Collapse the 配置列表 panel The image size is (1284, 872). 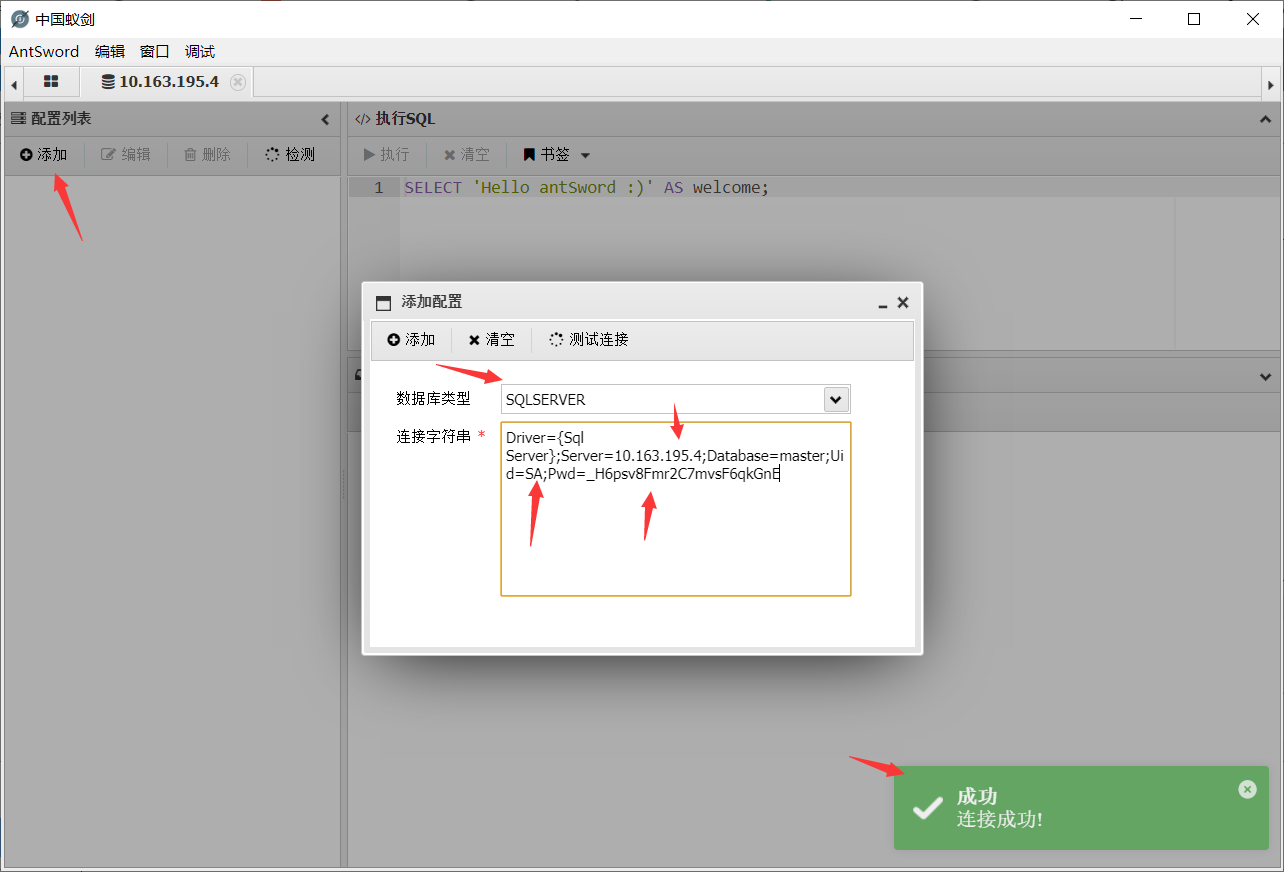pos(325,119)
